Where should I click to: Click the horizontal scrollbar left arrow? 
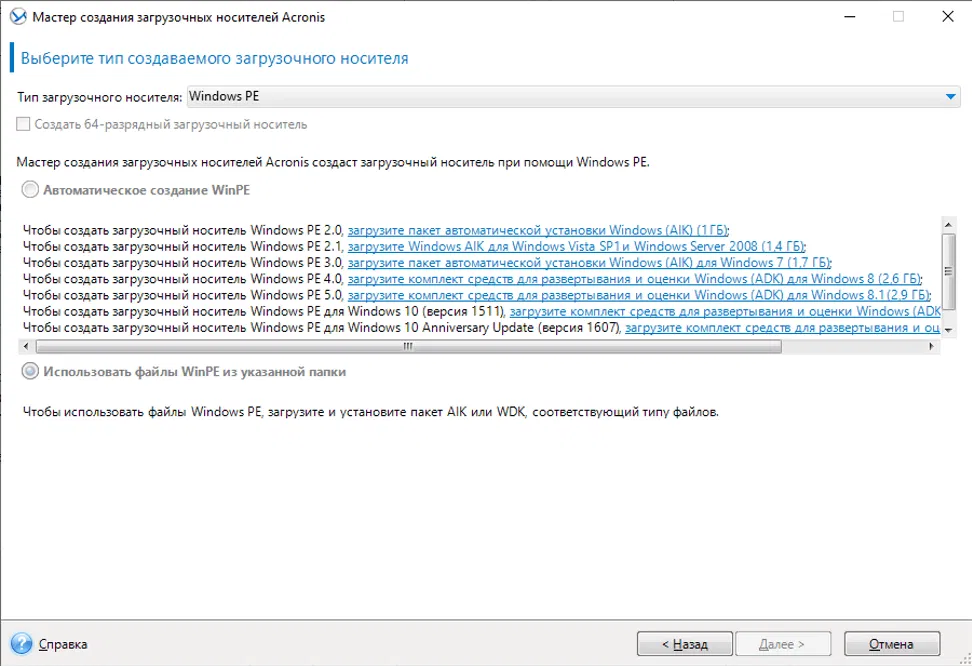pos(25,346)
